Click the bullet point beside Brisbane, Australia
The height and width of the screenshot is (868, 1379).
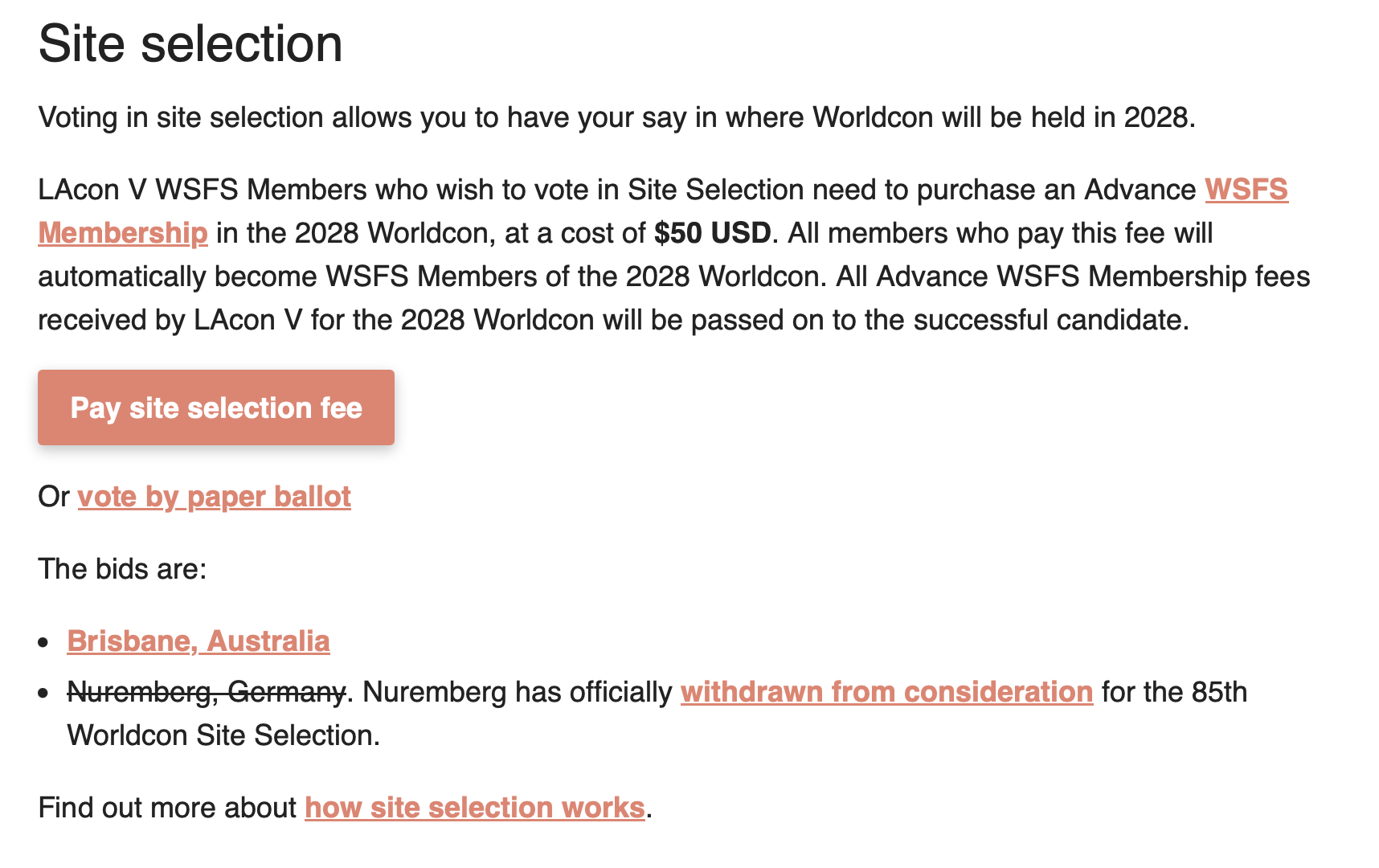point(43,643)
